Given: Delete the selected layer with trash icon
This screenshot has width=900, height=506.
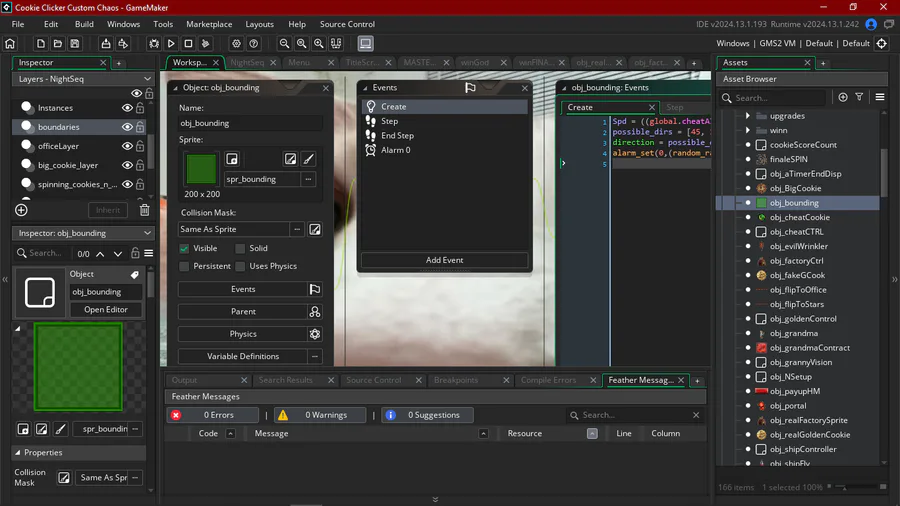Looking at the screenshot, I should [145, 210].
